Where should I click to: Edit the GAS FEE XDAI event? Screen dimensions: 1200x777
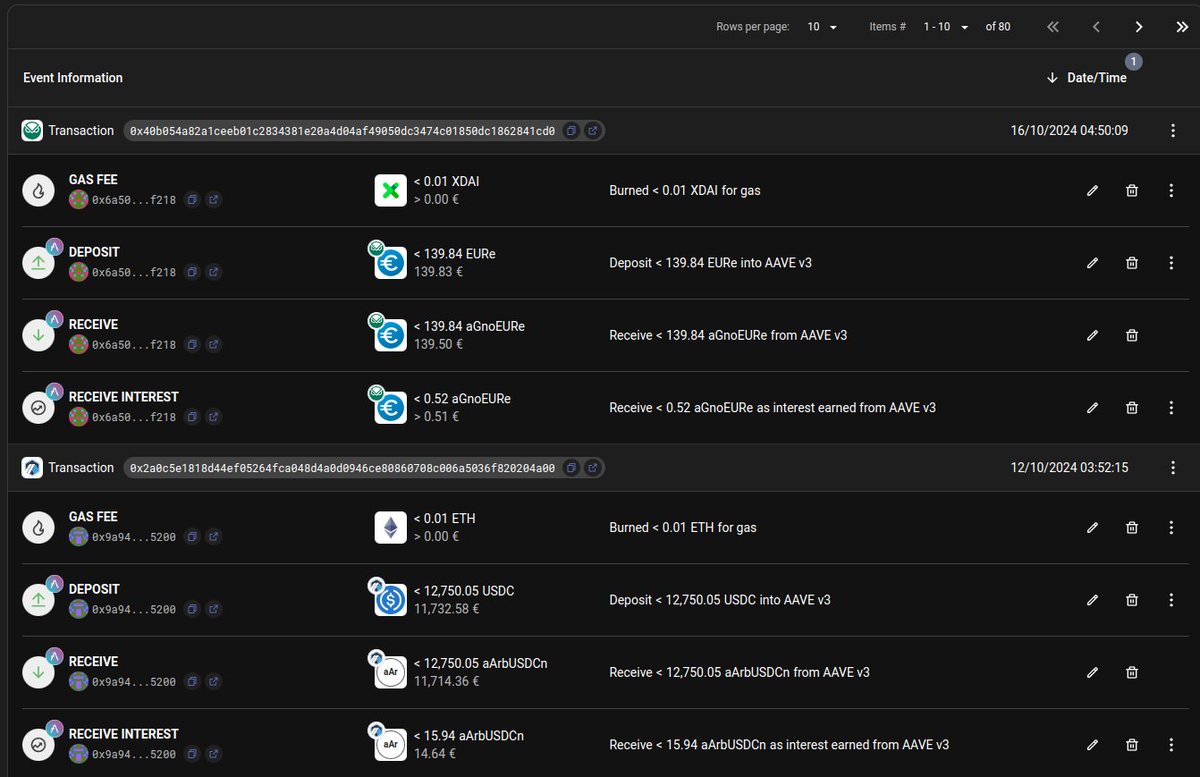coord(1092,190)
